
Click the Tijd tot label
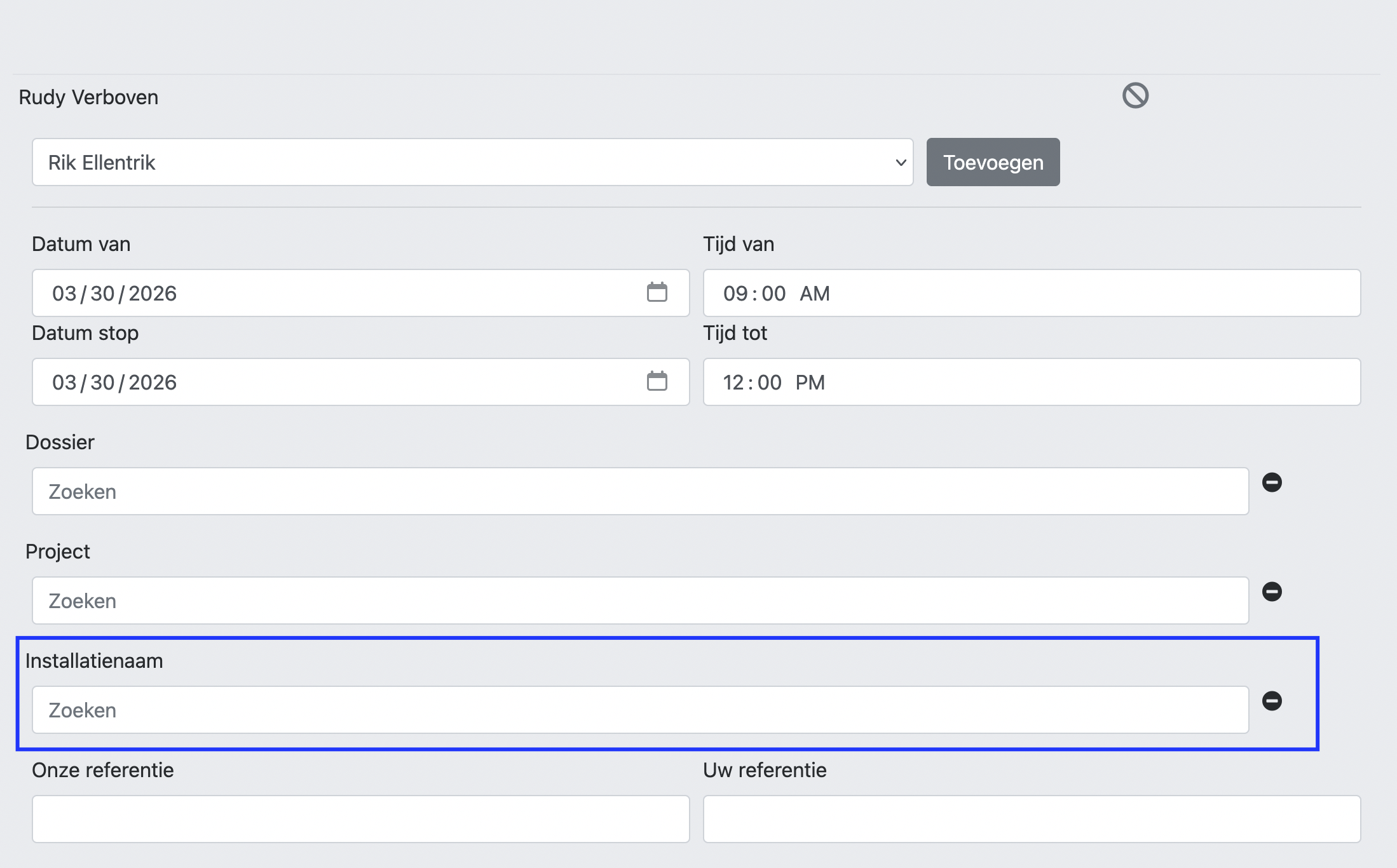pos(735,333)
